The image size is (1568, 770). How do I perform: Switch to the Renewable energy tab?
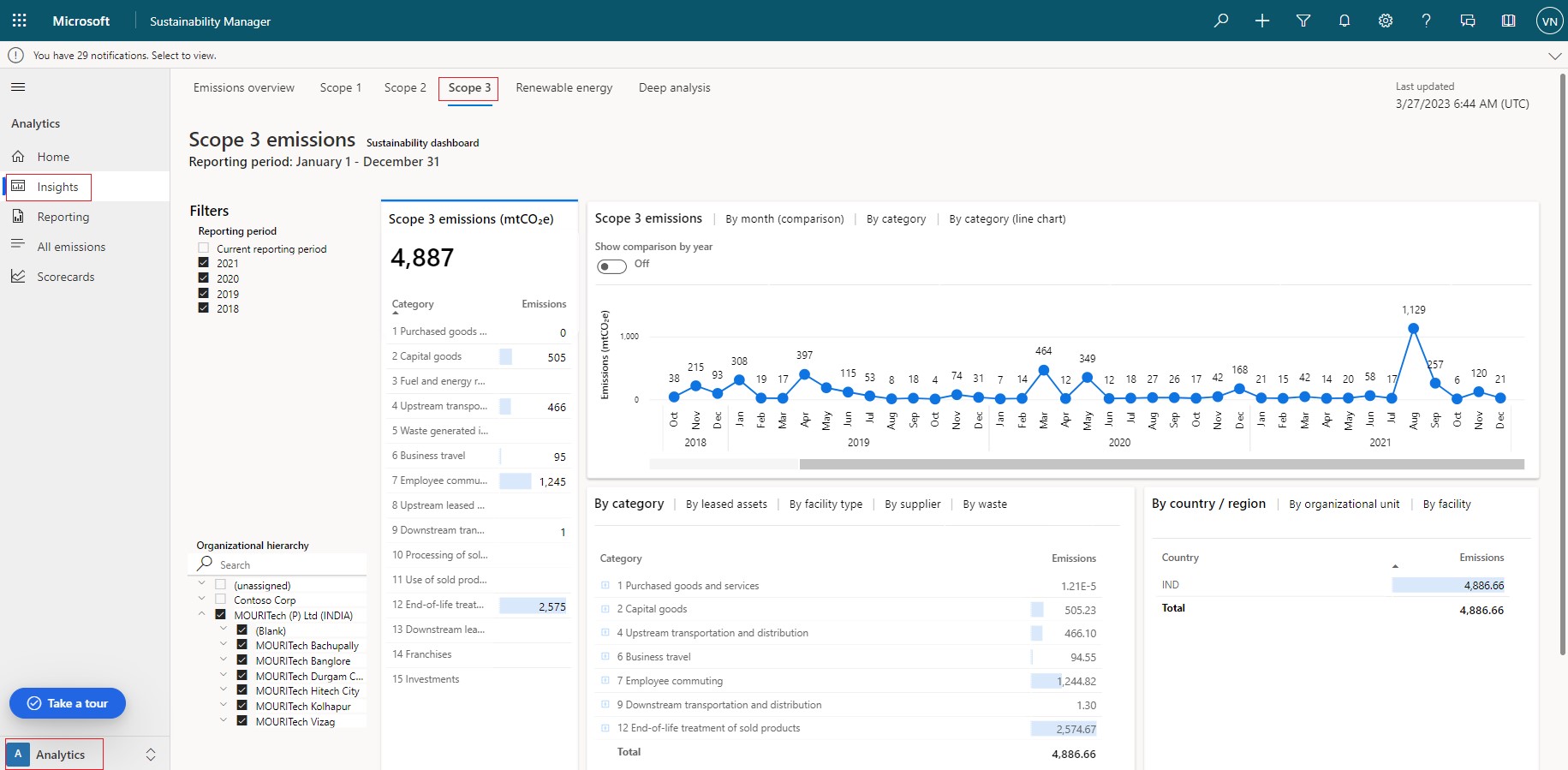(563, 87)
